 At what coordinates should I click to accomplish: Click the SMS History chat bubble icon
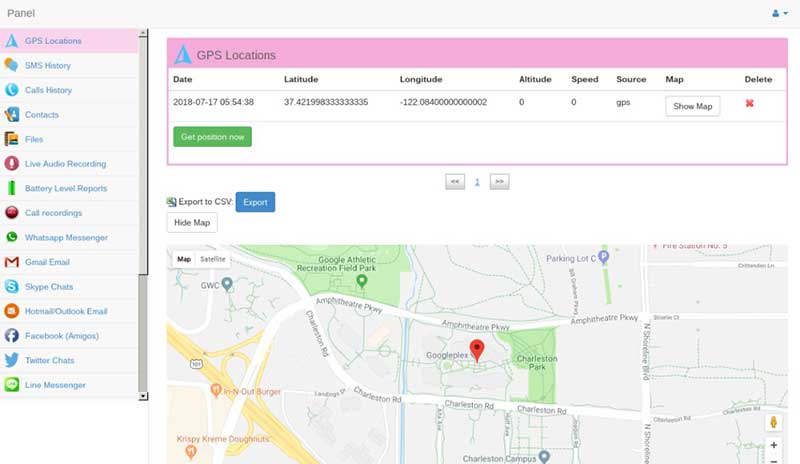tap(11, 65)
